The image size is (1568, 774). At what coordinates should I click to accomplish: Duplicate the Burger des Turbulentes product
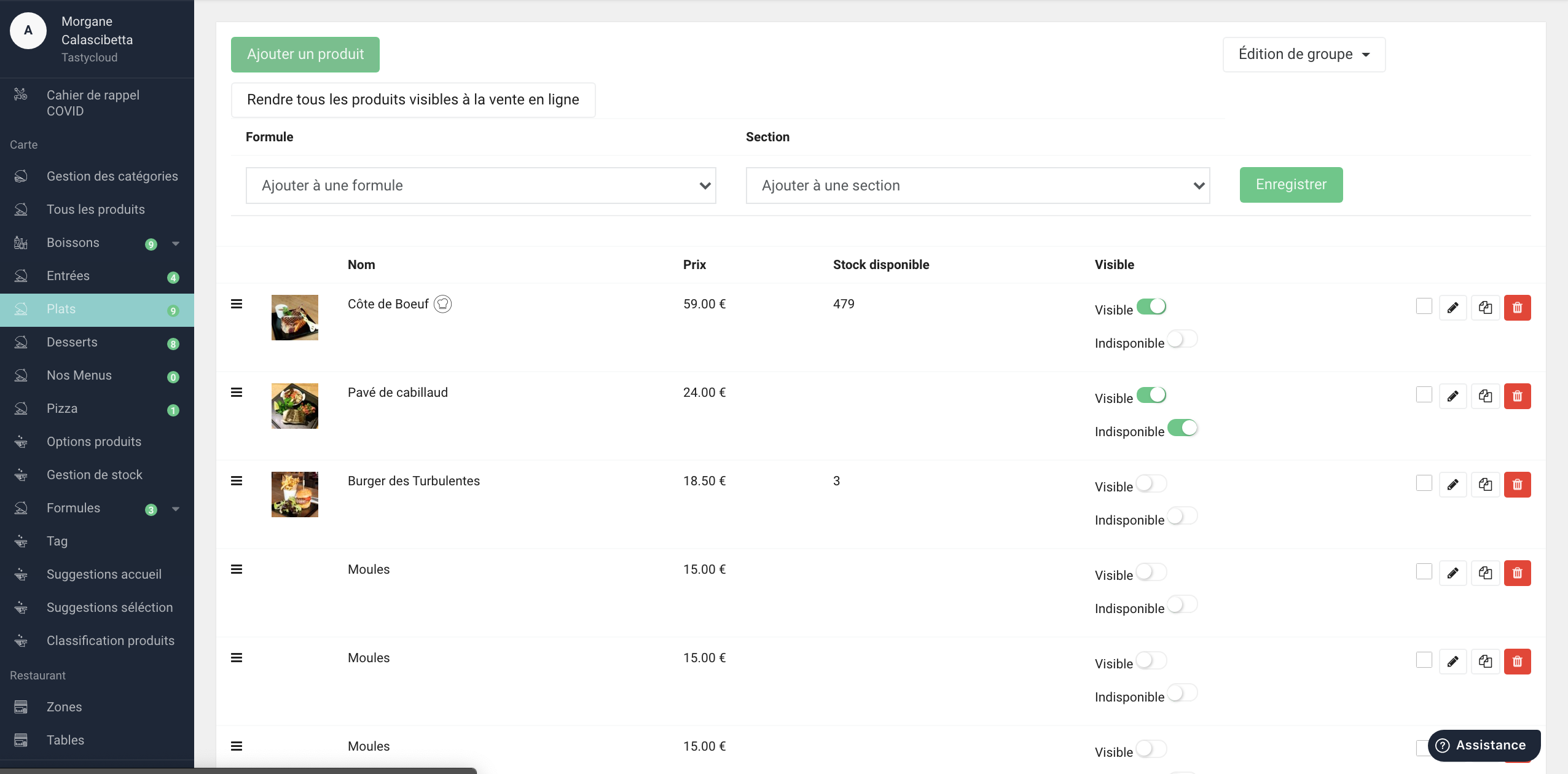pos(1485,485)
